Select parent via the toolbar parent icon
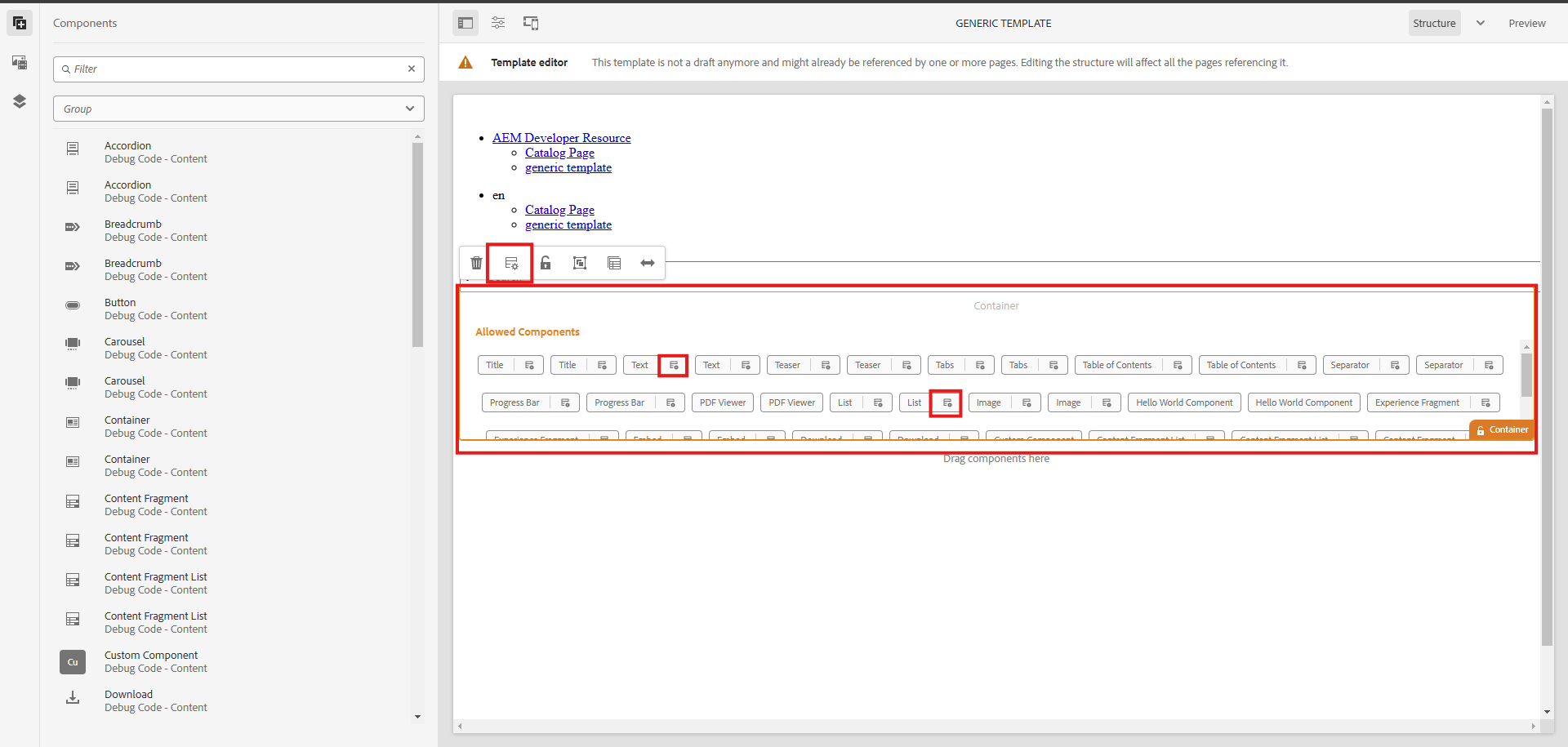The height and width of the screenshot is (747, 1568). tap(580, 263)
